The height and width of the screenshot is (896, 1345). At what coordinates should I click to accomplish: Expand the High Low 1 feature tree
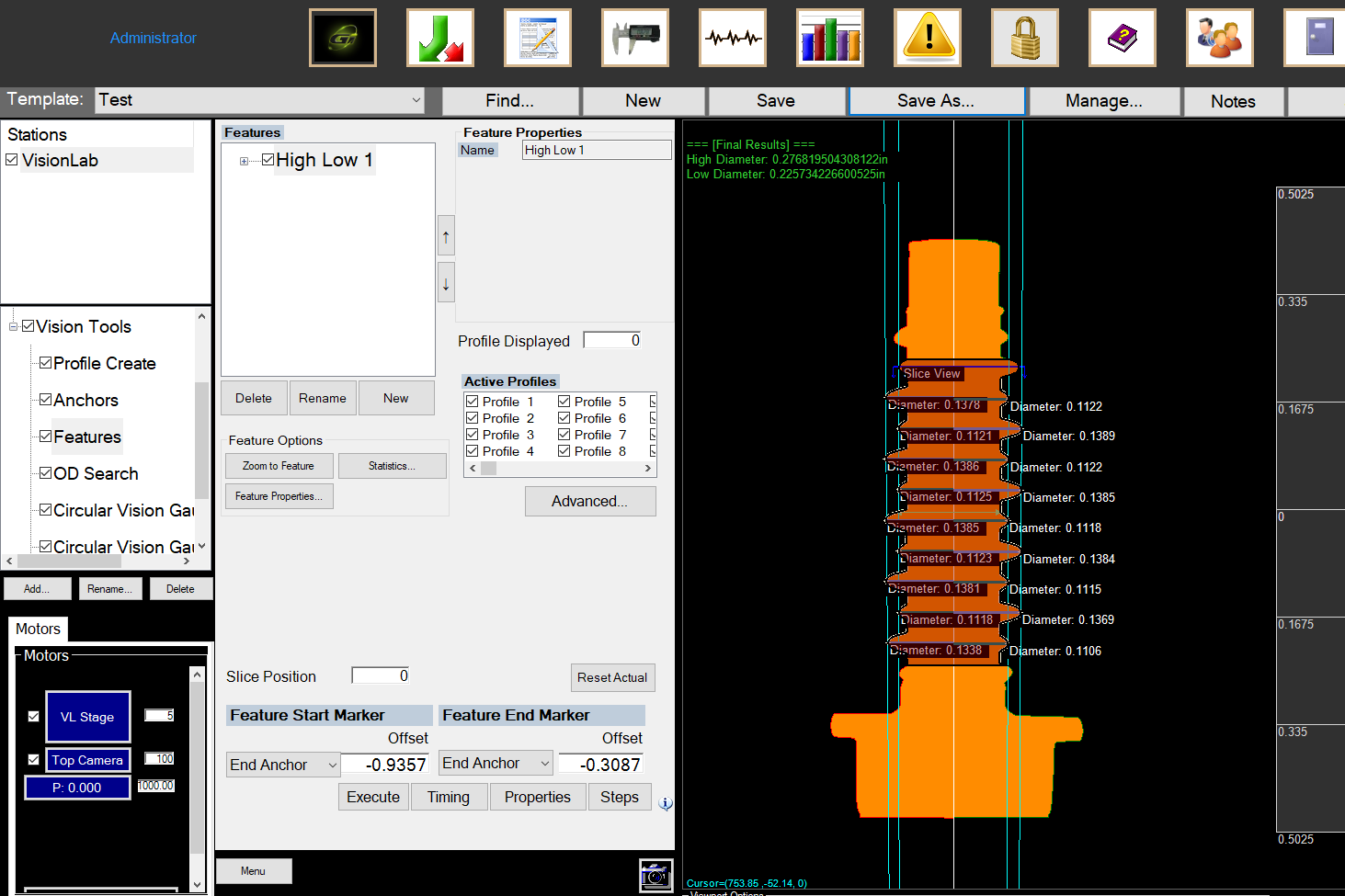243,161
